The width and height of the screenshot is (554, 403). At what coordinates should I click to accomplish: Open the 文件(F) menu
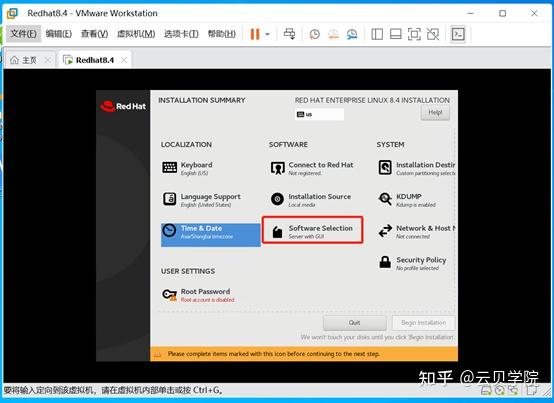(x=23, y=34)
